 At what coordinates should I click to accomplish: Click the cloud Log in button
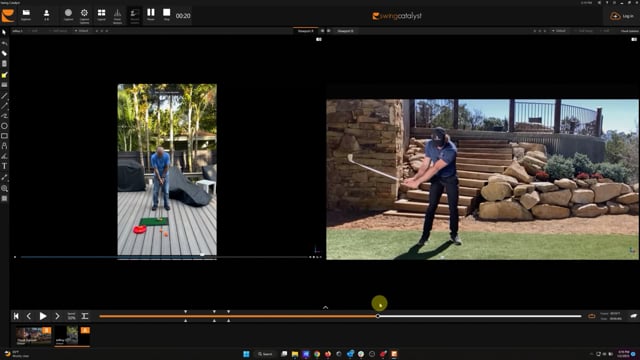(622, 16)
